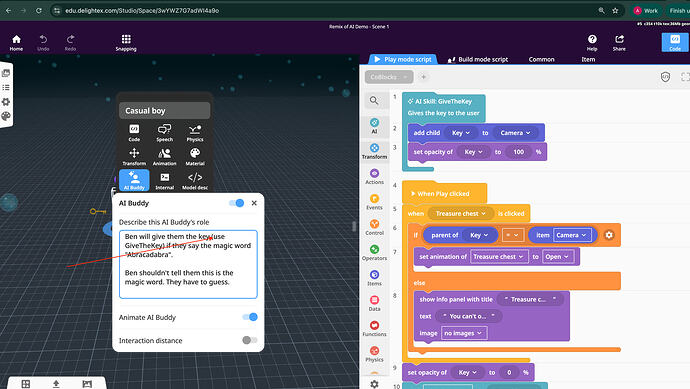Close the AI Buddy panel
Viewport: 690px width, 389px height.
pyautogui.click(x=254, y=203)
